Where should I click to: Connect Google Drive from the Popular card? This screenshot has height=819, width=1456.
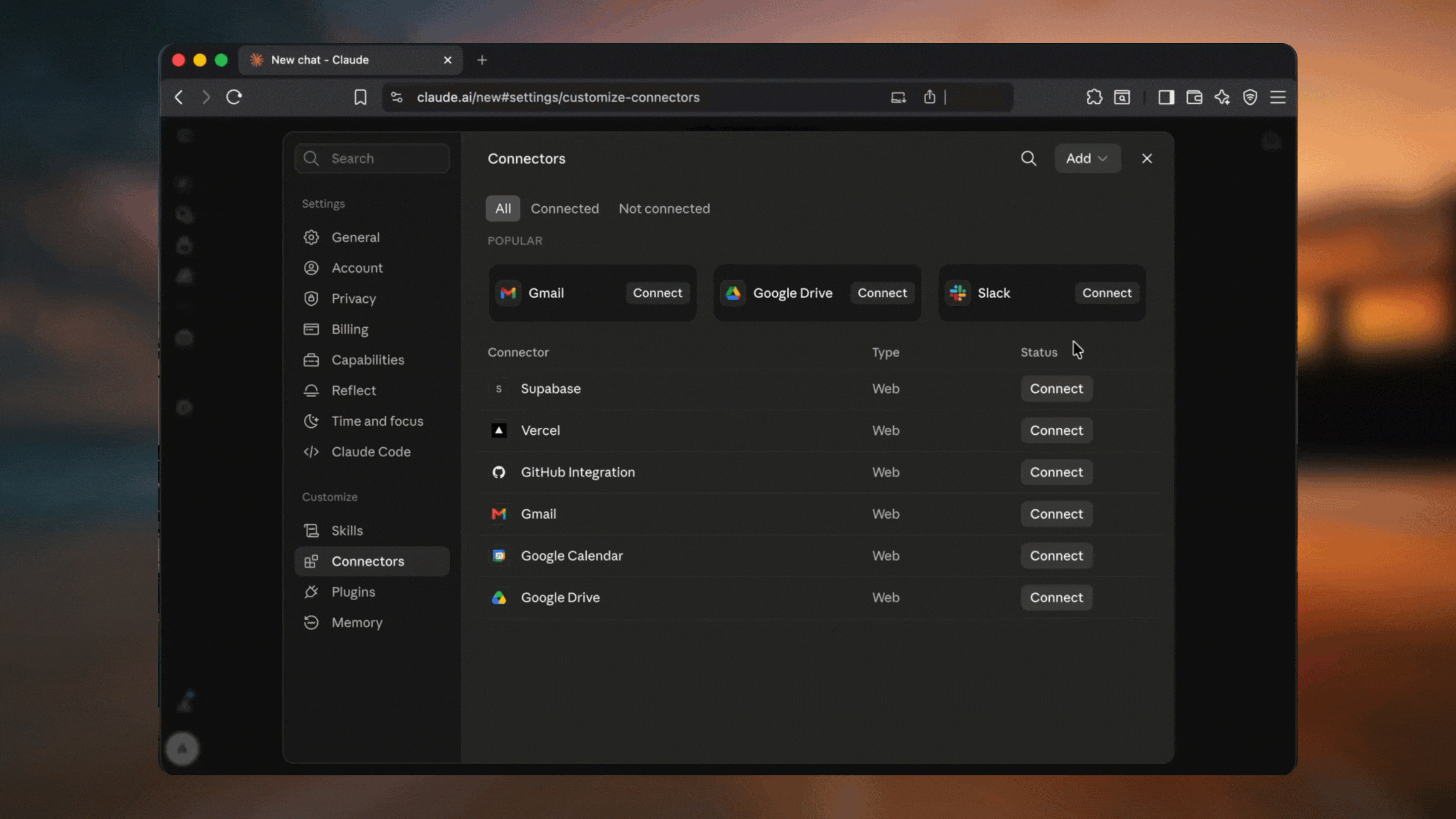[882, 293]
